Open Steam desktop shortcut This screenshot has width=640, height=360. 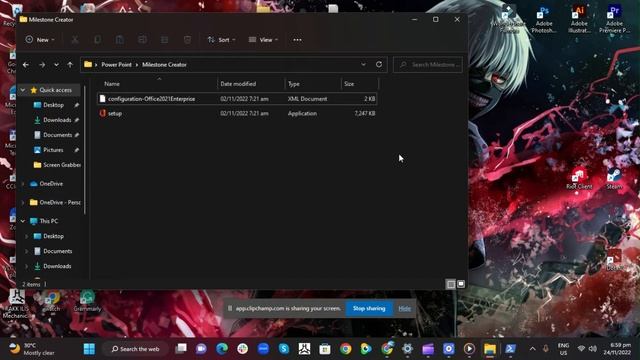[614, 179]
